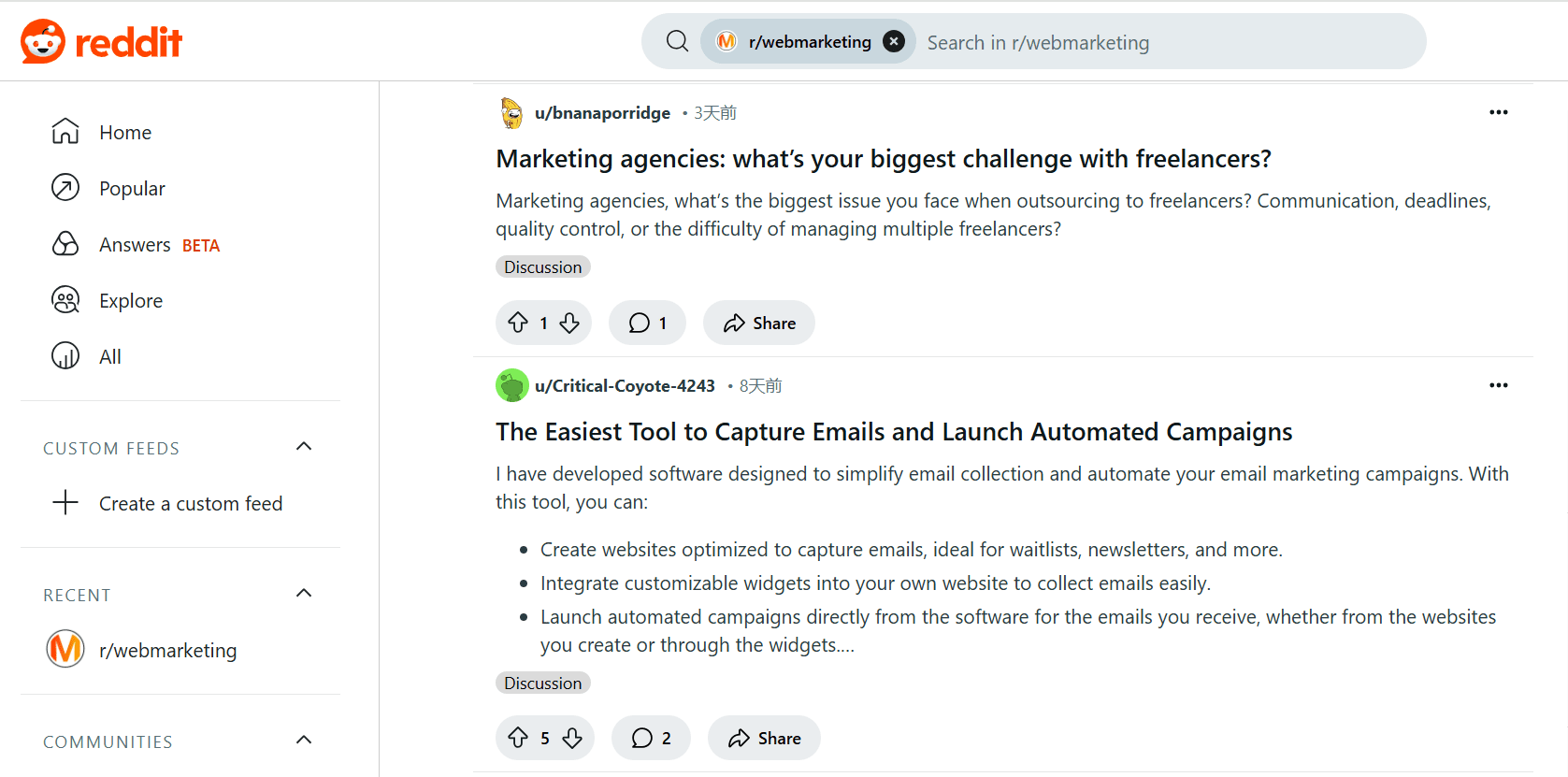Viewport: 1568px width, 777px height.
Task: Go to Popular in sidebar
Action: pos(132,189)
